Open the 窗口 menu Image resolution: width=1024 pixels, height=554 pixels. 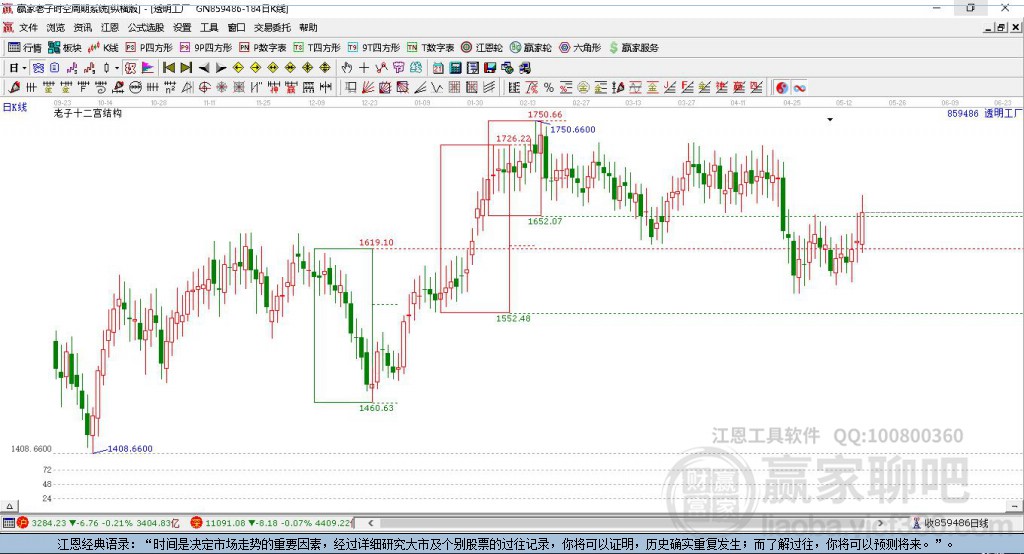236,27
